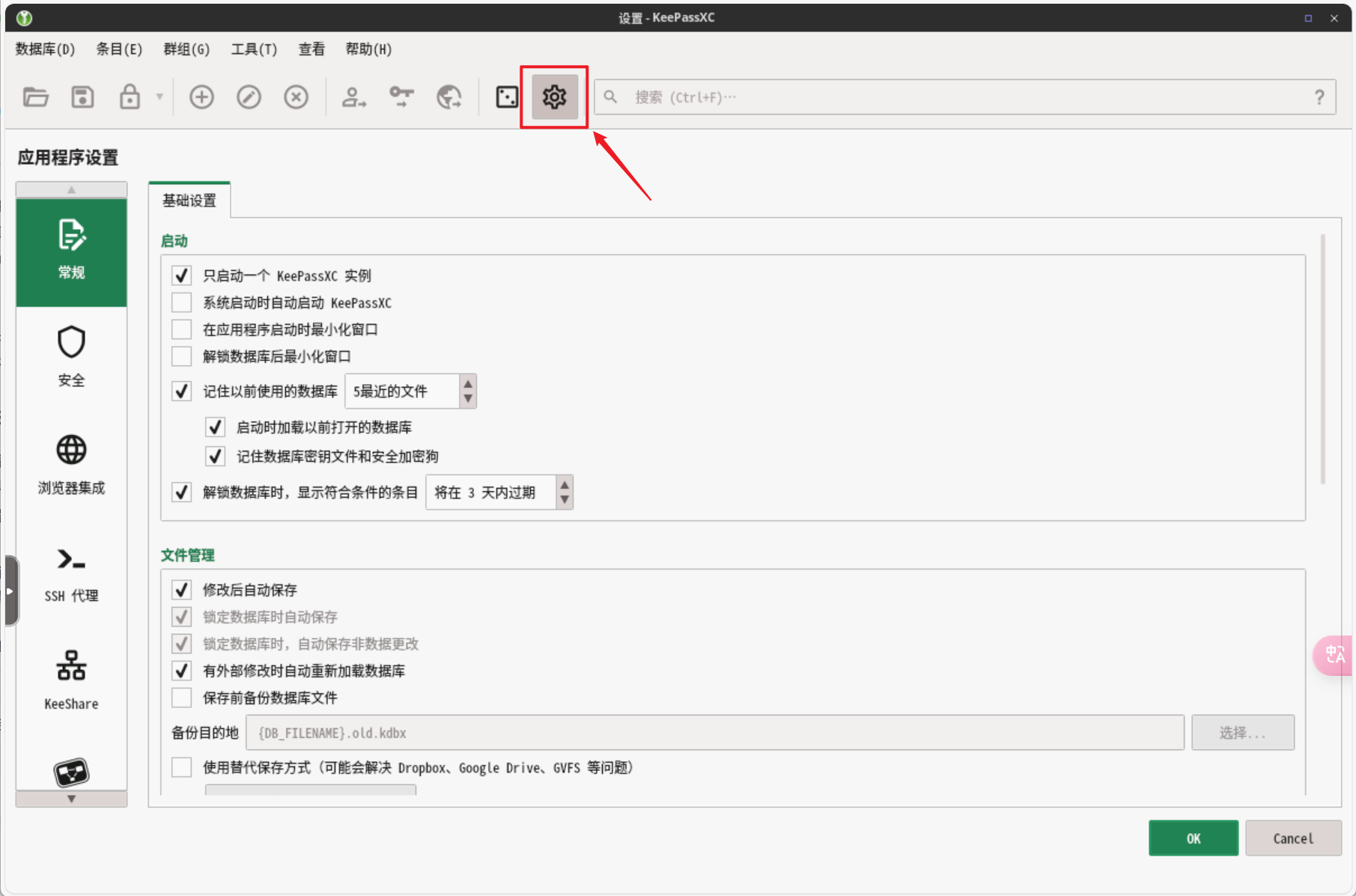Click the Copy Username toolbar icon
The image size is (1356, 896).
pos(353,97)
